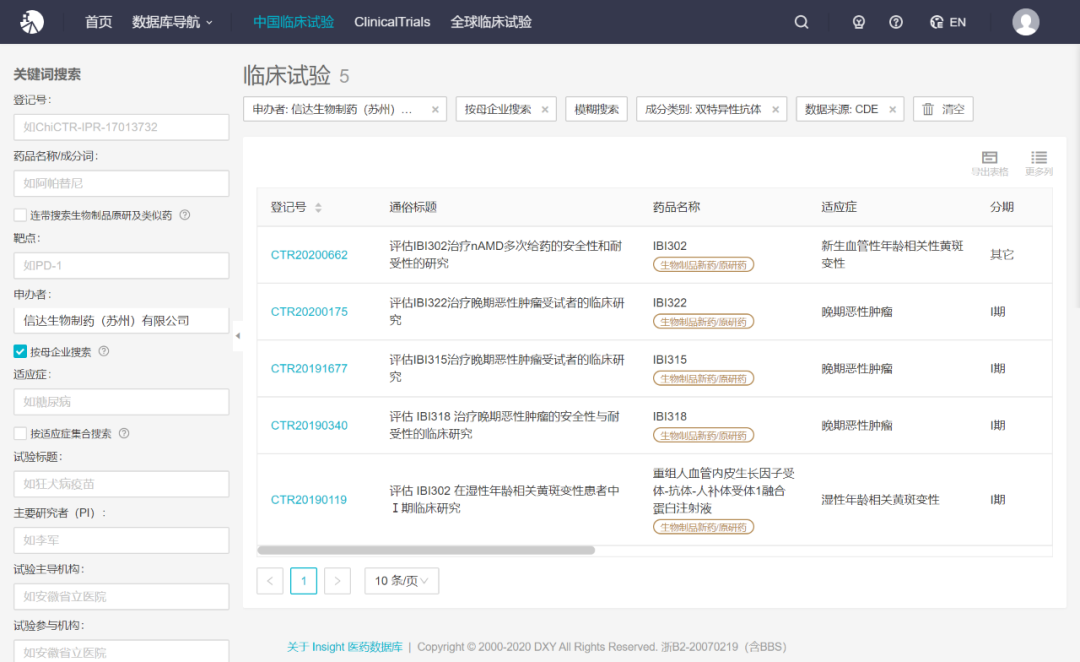Focus the 靶点 input field
The height and width of the screenshot is (662, 1080).
click(121, 266)
